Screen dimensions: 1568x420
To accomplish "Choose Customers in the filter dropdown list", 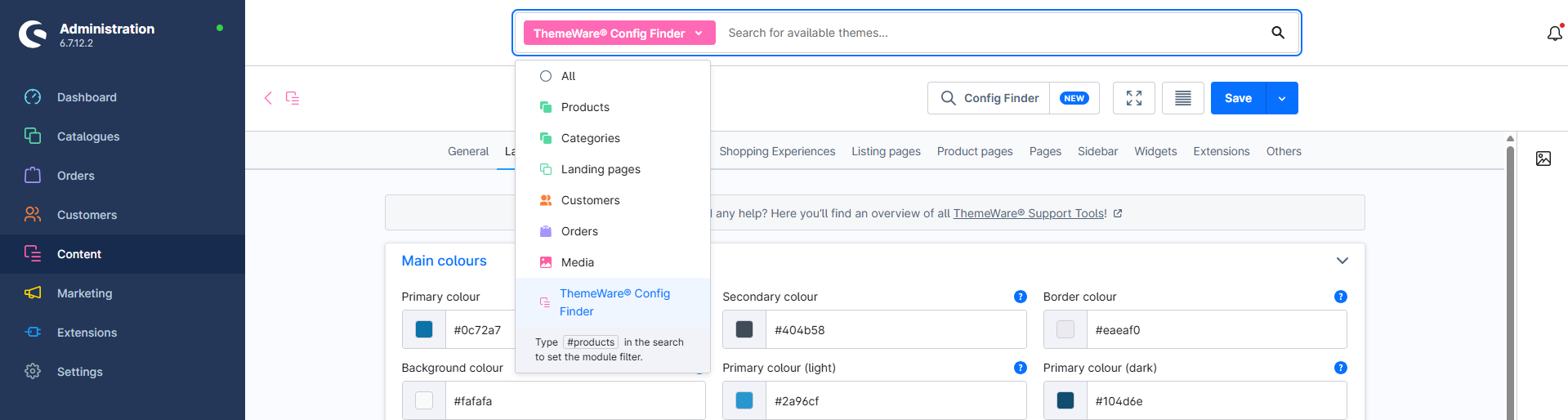I will (x=613, y=200).
